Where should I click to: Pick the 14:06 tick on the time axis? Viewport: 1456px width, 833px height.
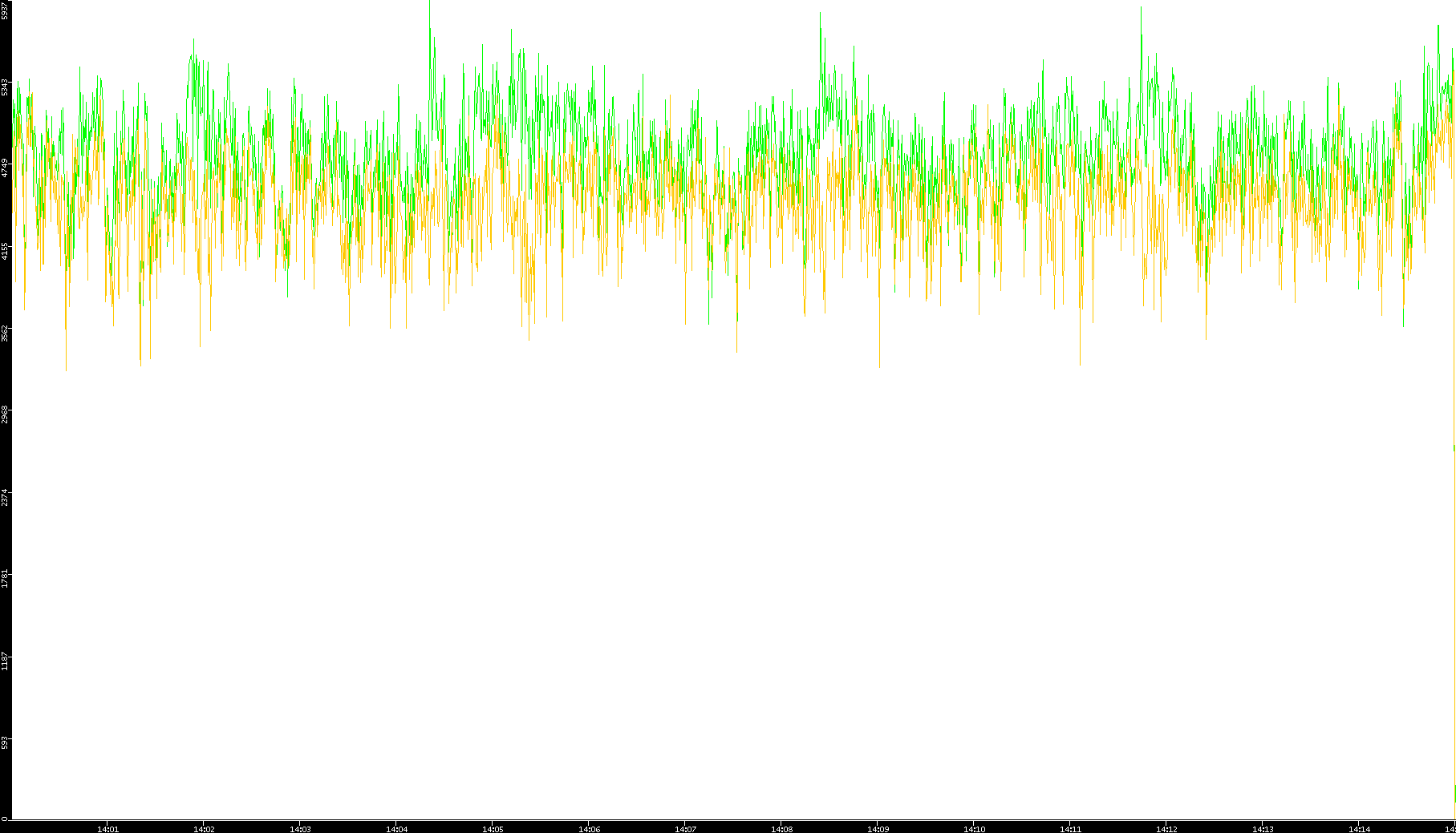[589, 829]
